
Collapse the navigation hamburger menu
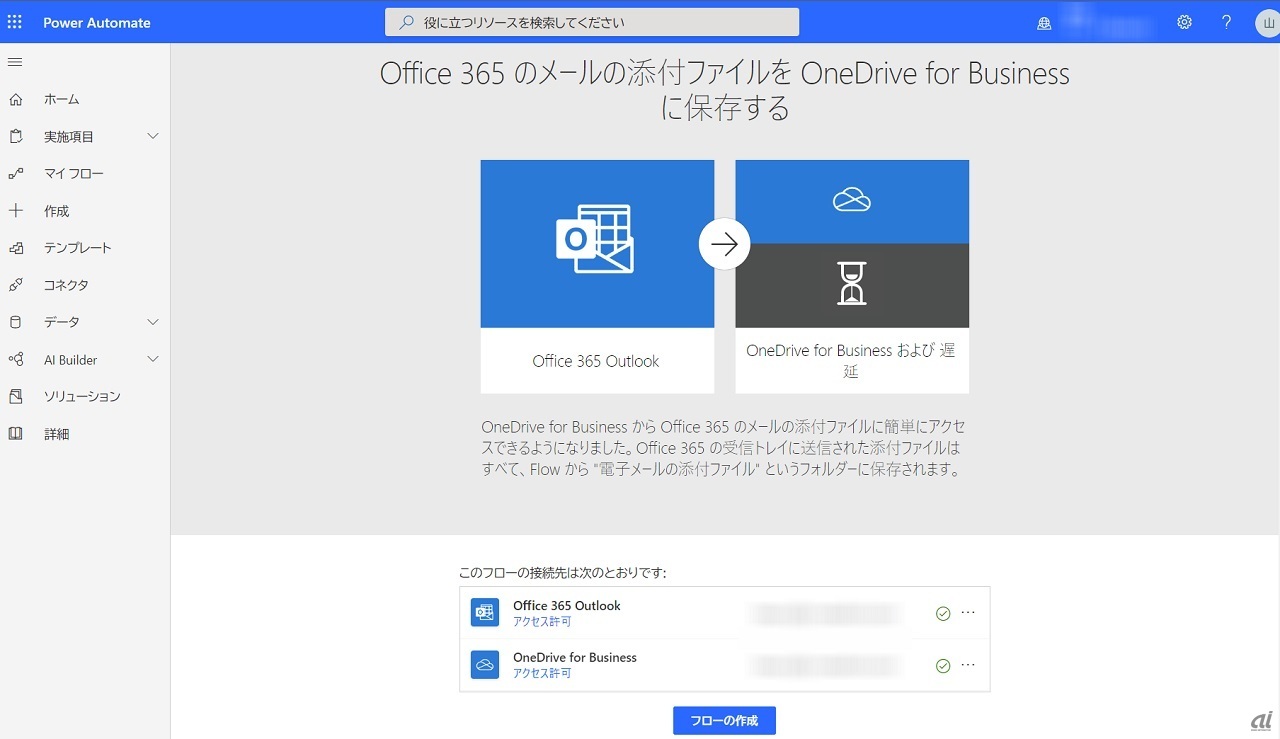pos(15,62)
